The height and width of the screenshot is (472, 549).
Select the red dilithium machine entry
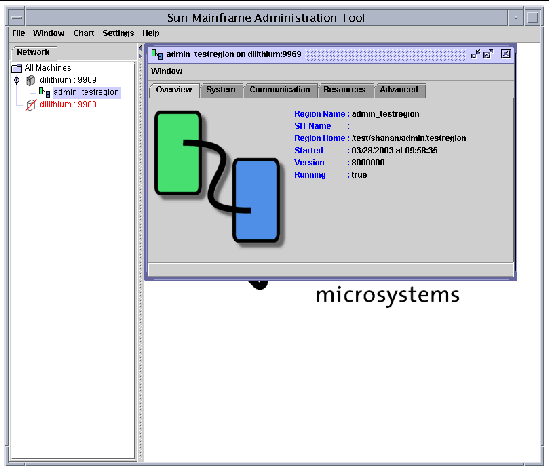(68, 104)
